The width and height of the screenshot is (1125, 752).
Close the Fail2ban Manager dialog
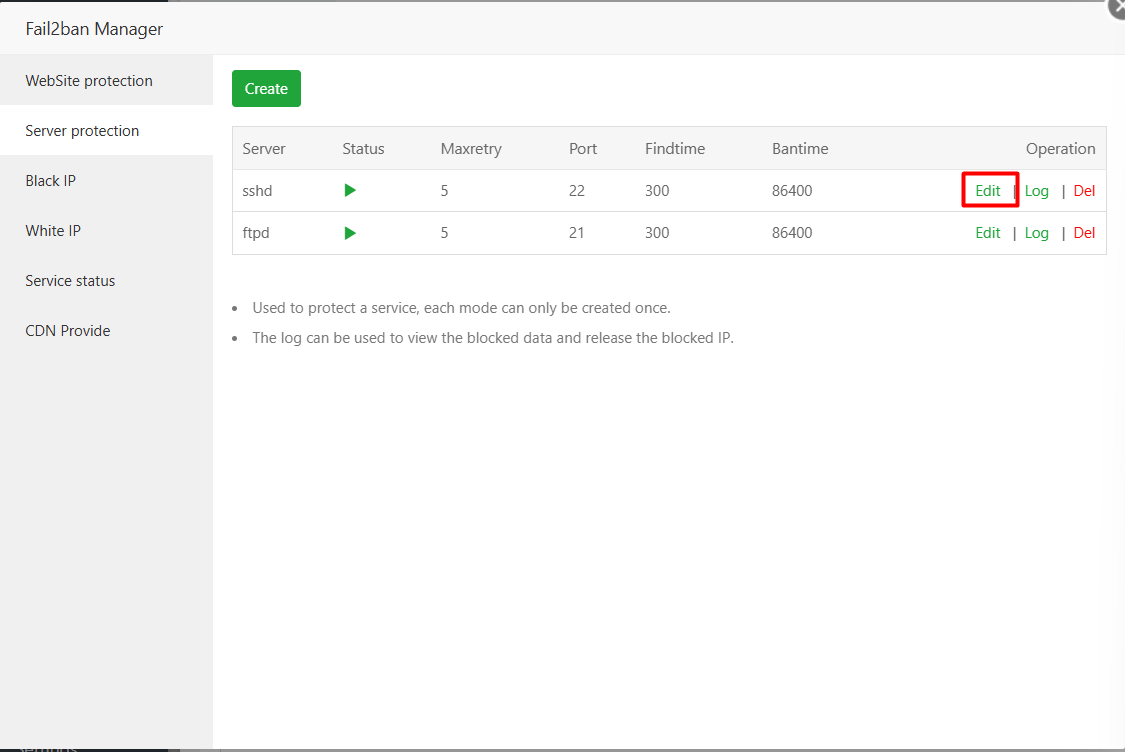(1118, 6)
